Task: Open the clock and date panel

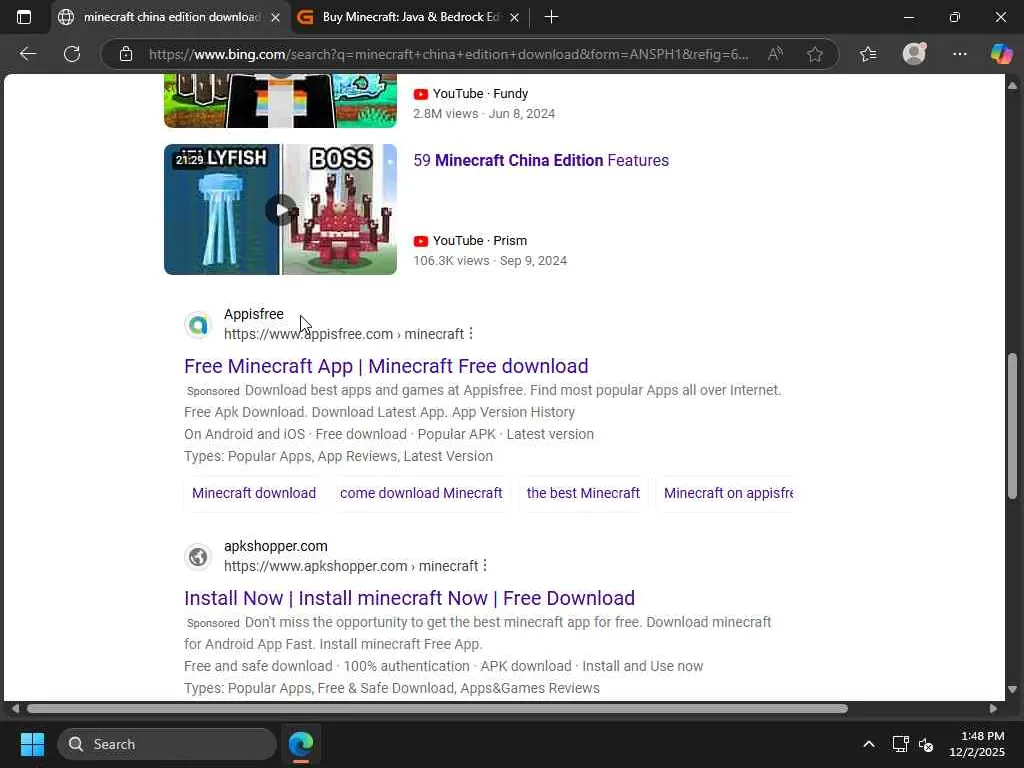Action: (976, 744)
